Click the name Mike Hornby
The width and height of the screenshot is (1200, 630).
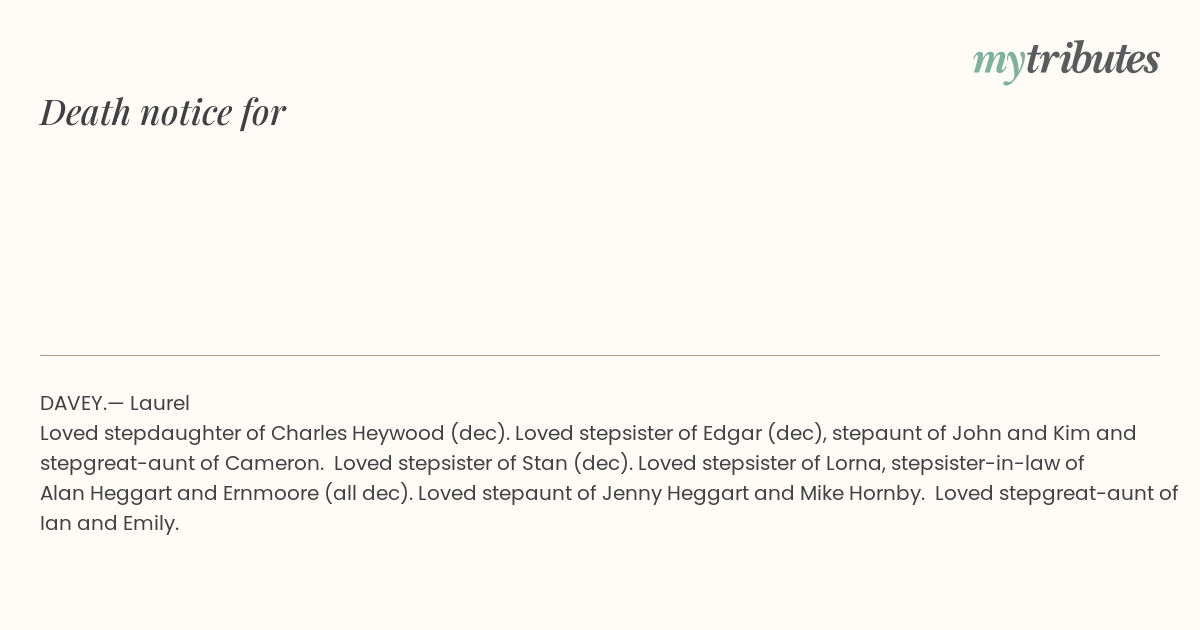(x=850, y=493)
